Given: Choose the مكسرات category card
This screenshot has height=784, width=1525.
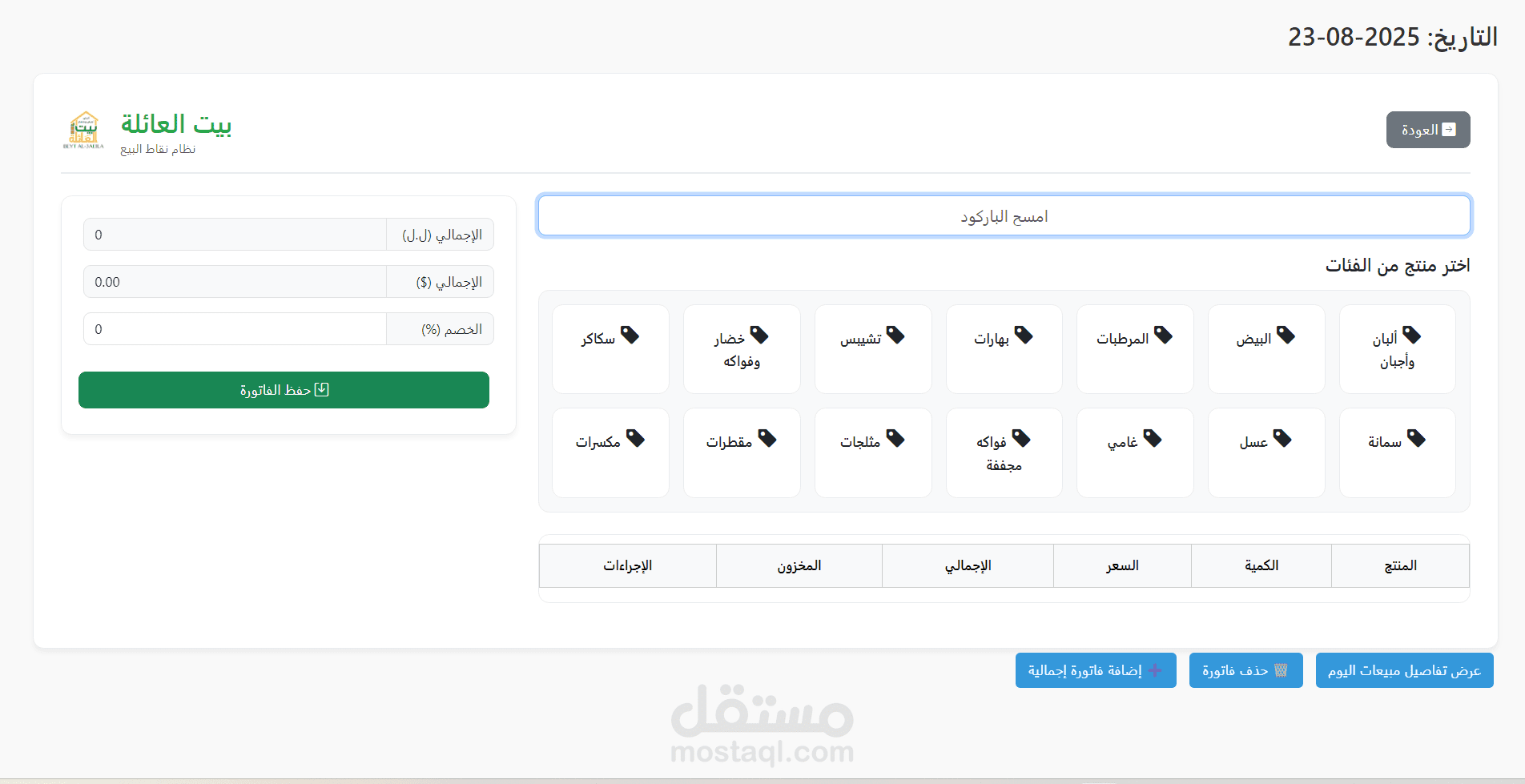Looking at the screenshot, I should click(x=610, y=452).
